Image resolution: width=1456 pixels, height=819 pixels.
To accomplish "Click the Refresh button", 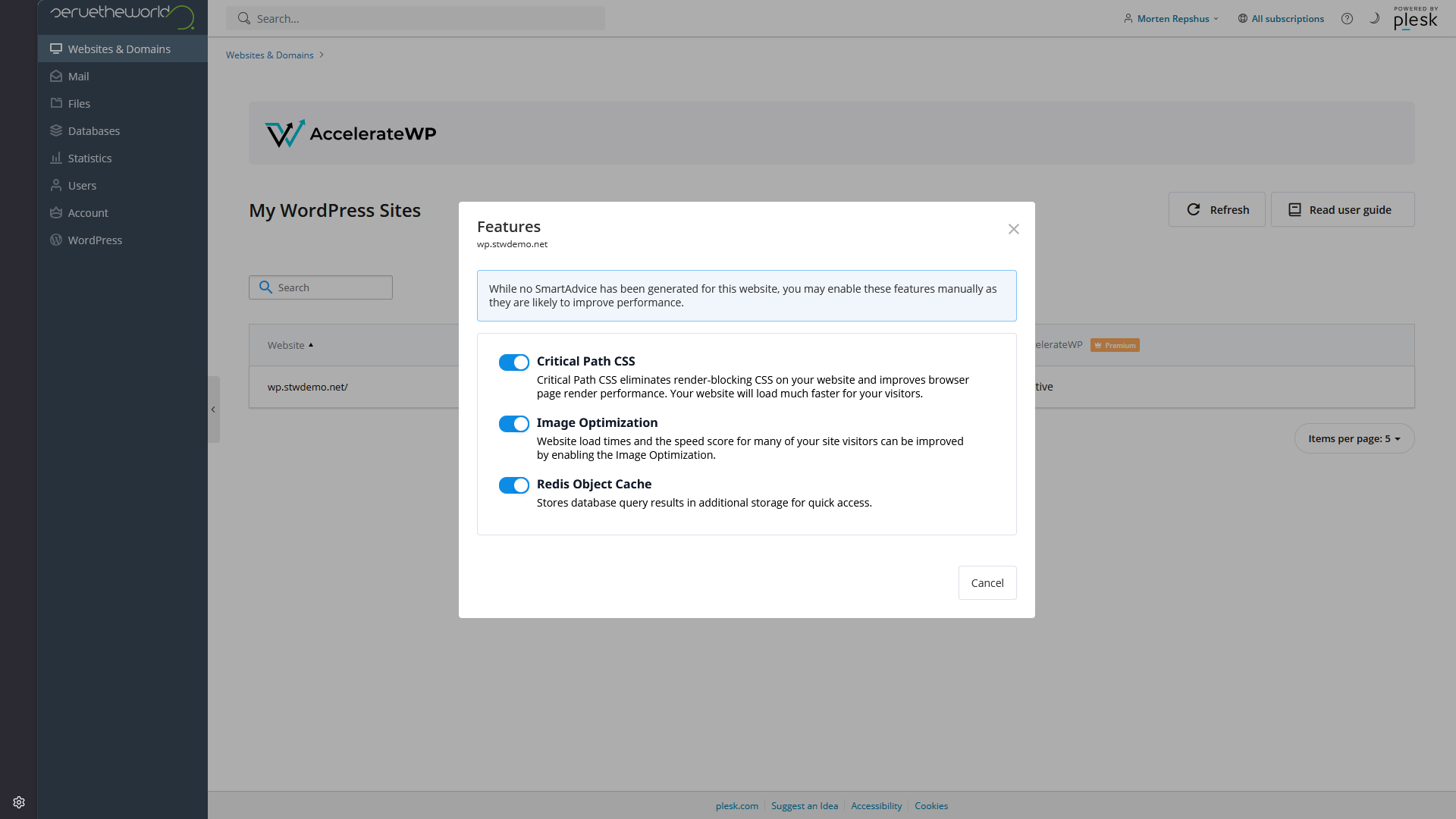I will (1216, 209).
